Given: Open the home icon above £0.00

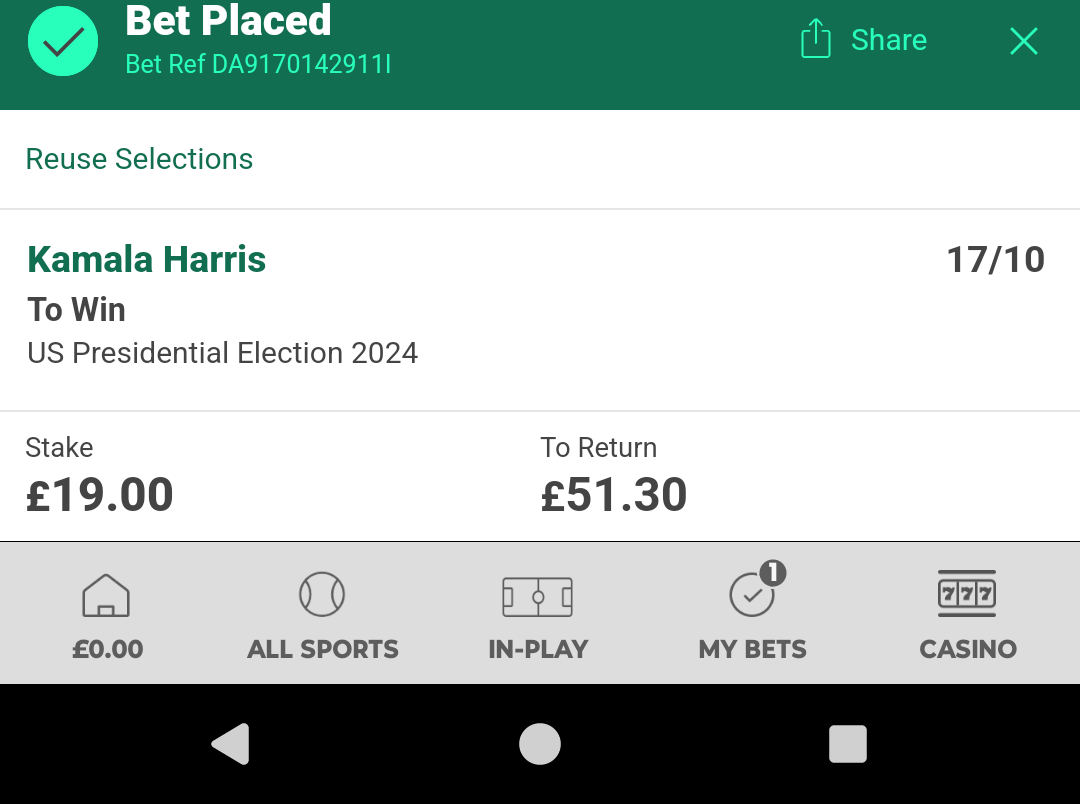Looking at the screenshot, I should [106, 595].
